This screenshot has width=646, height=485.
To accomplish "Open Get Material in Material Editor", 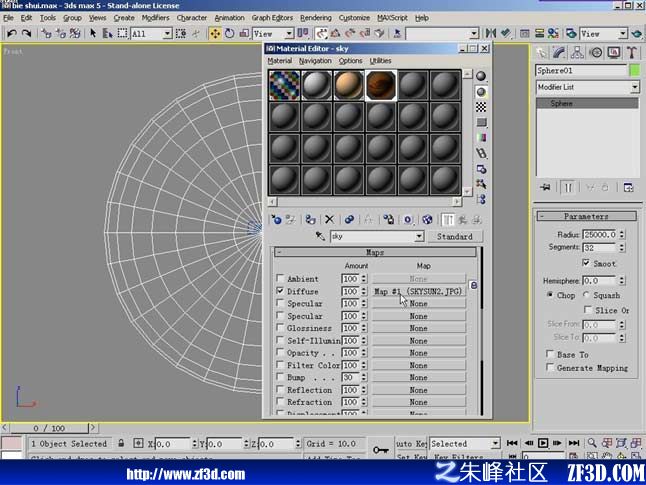I will (276, 220).
